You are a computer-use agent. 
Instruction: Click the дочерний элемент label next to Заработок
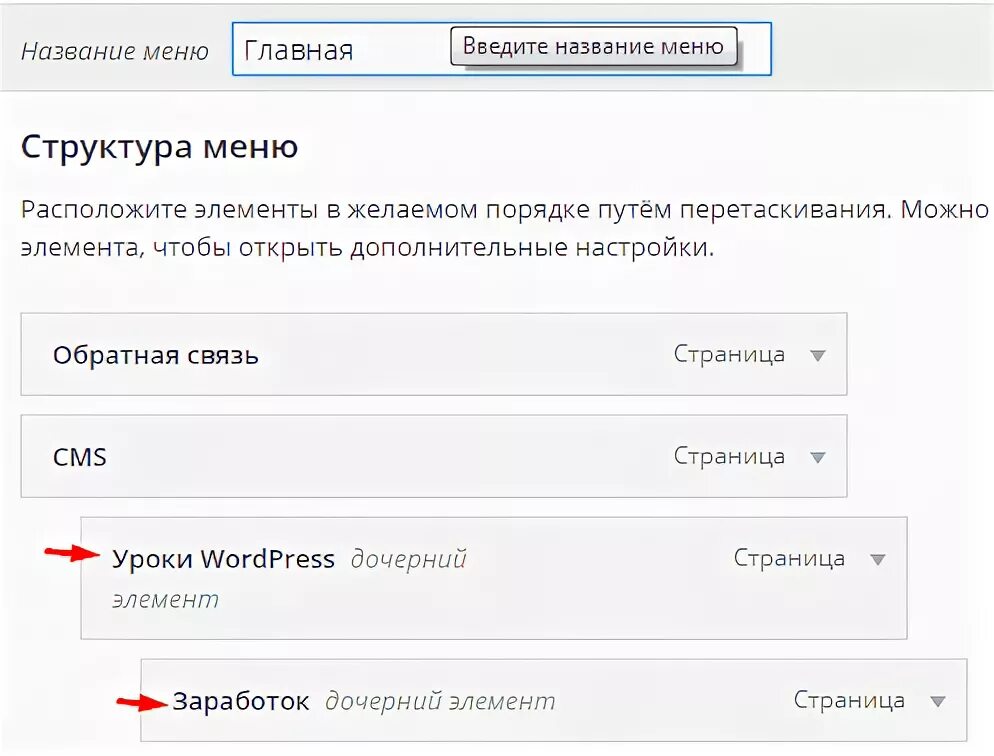click(440, 702)
